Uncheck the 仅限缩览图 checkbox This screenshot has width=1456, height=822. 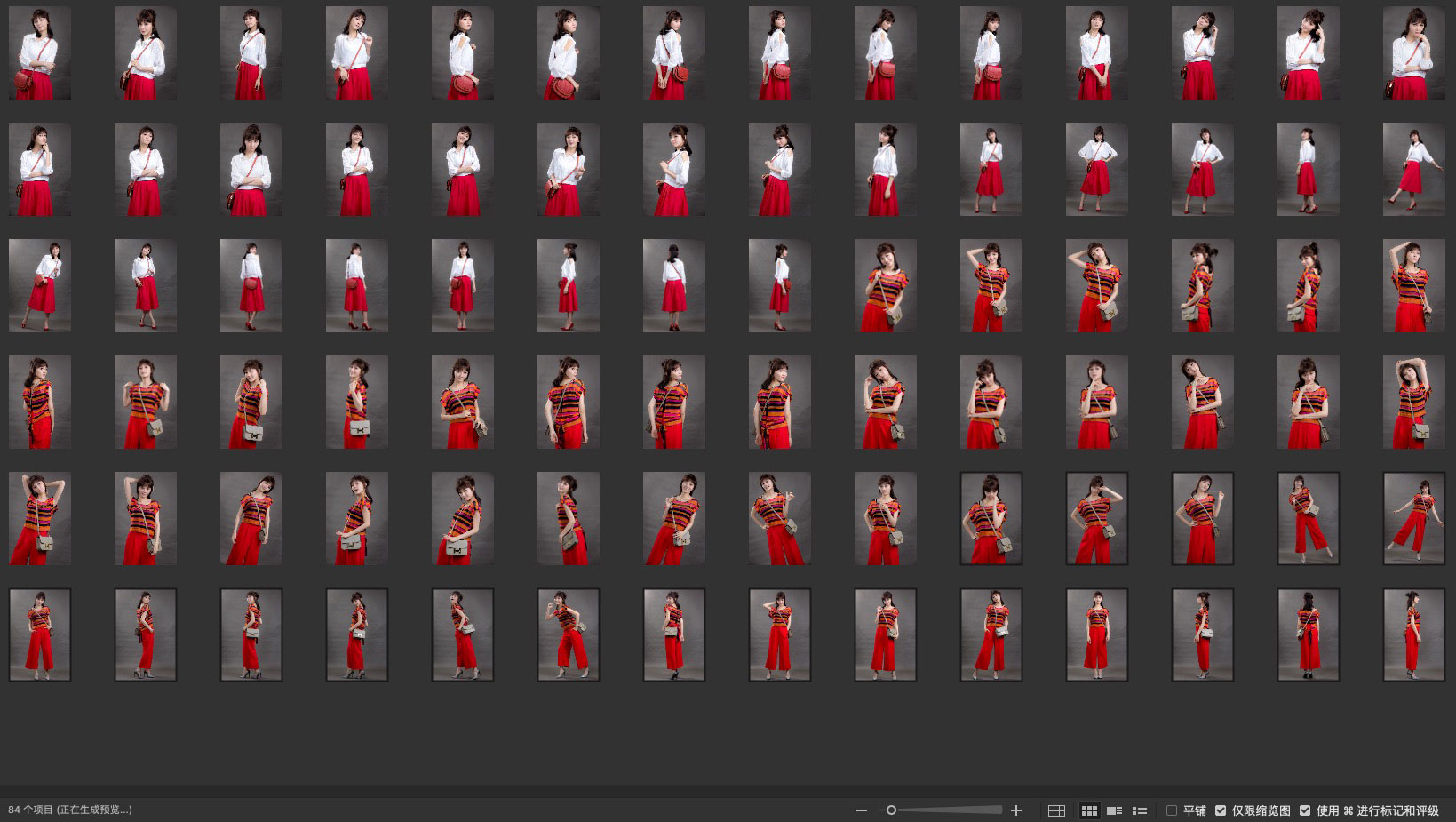[x=1221, y=810]
